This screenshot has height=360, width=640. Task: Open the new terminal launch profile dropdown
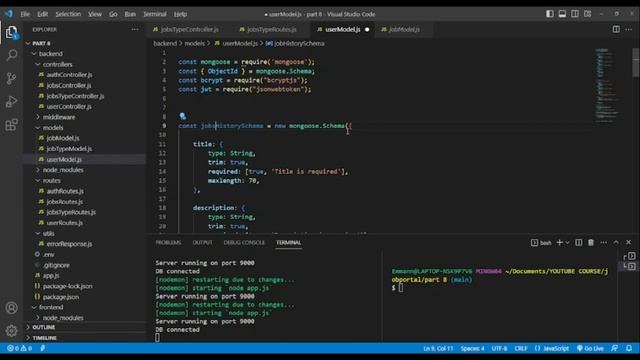[x=567, y=242]
